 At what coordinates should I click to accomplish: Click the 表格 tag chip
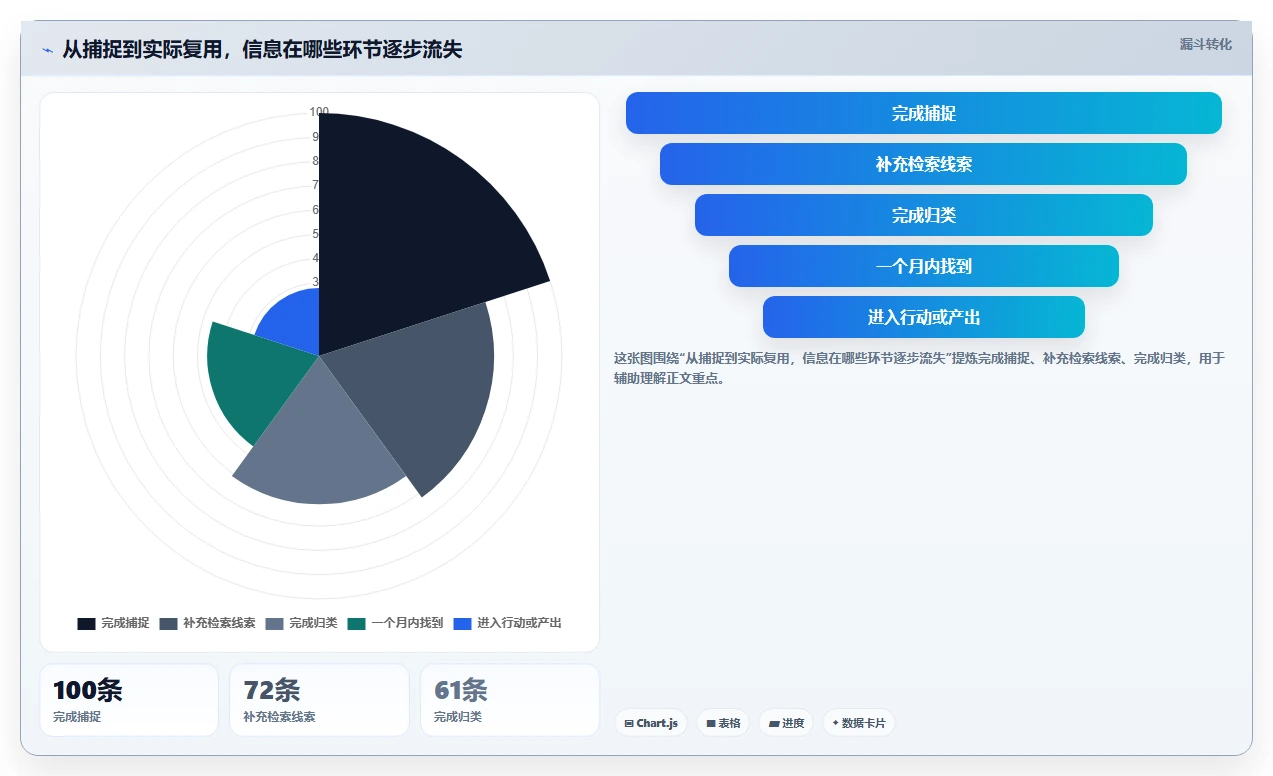pyautogui.click(x=723, y=723)
